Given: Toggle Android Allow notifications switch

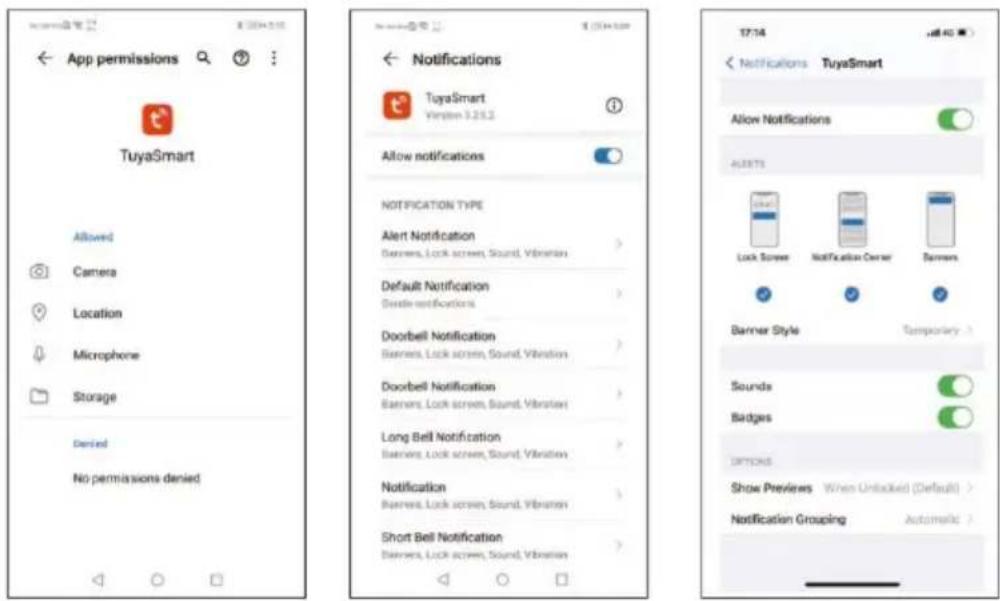Looking at the screenshot, I should point(608,156).
